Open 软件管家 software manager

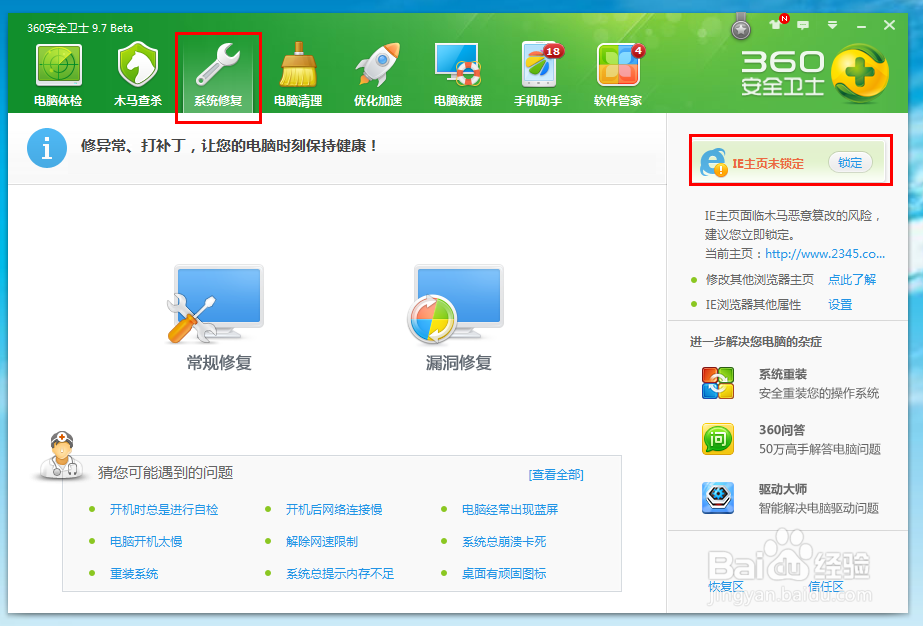tap(618, 75)
